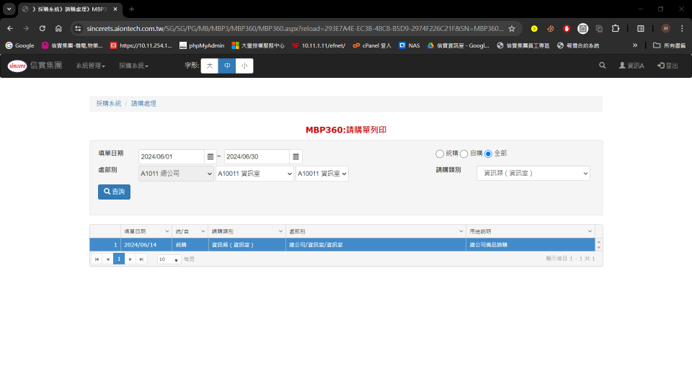This screenshot has width=692, height=371.
Task: Show more bookmarks with the chevron
Action: click(x=635, y=45)
